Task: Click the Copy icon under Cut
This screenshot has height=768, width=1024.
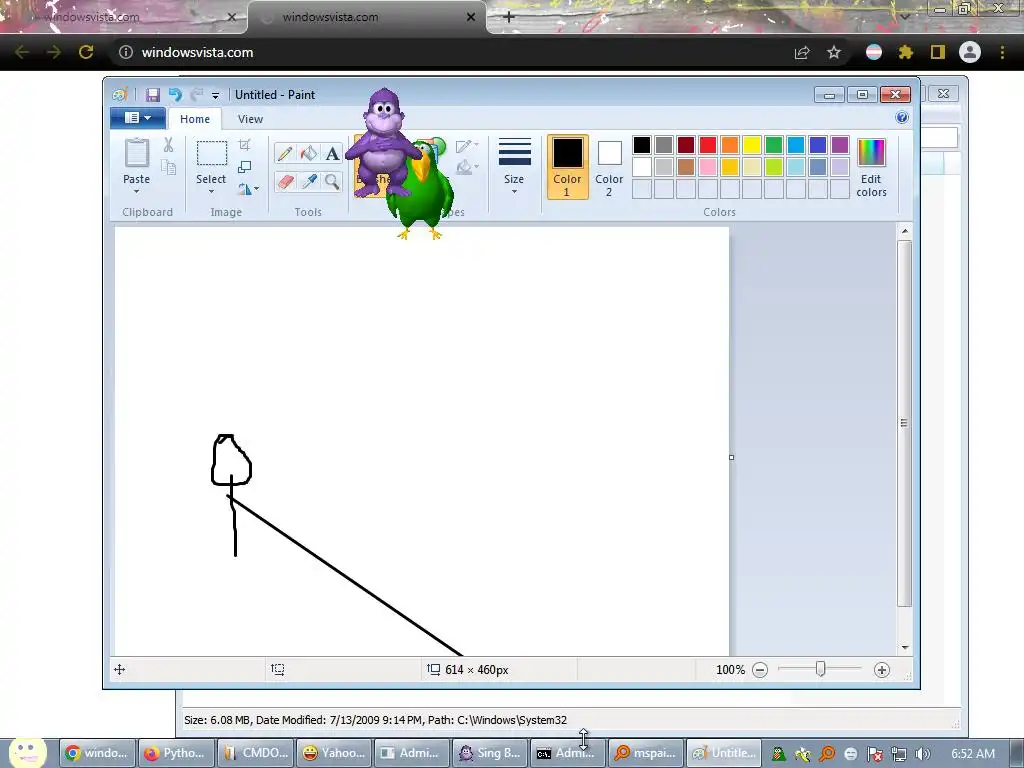Action: tap(168, 167)
